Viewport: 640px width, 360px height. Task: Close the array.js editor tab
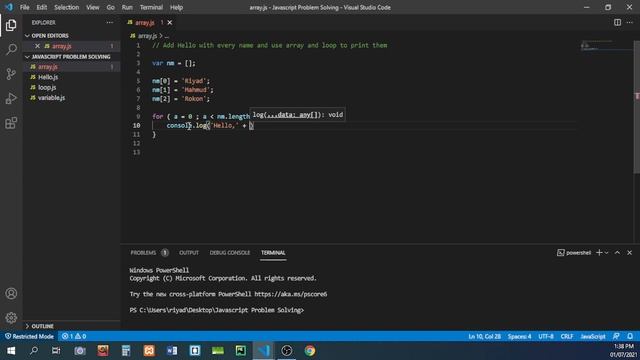coord(170,22)
